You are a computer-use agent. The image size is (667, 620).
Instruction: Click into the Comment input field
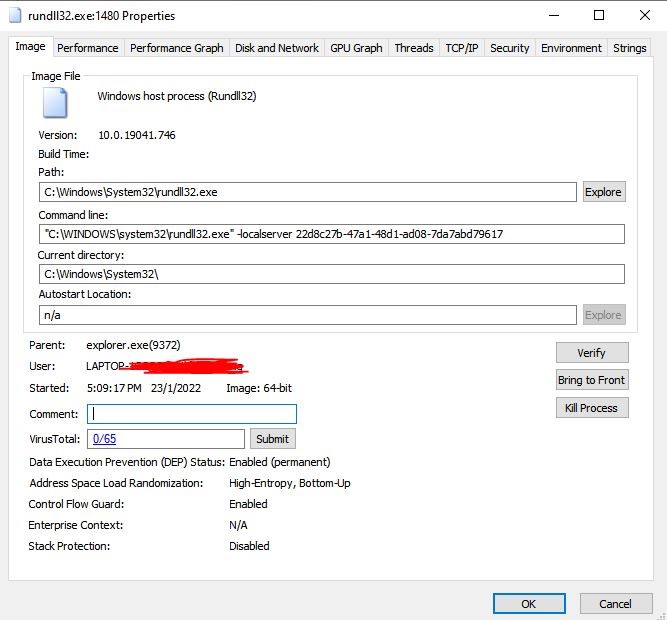click(192, 414)
